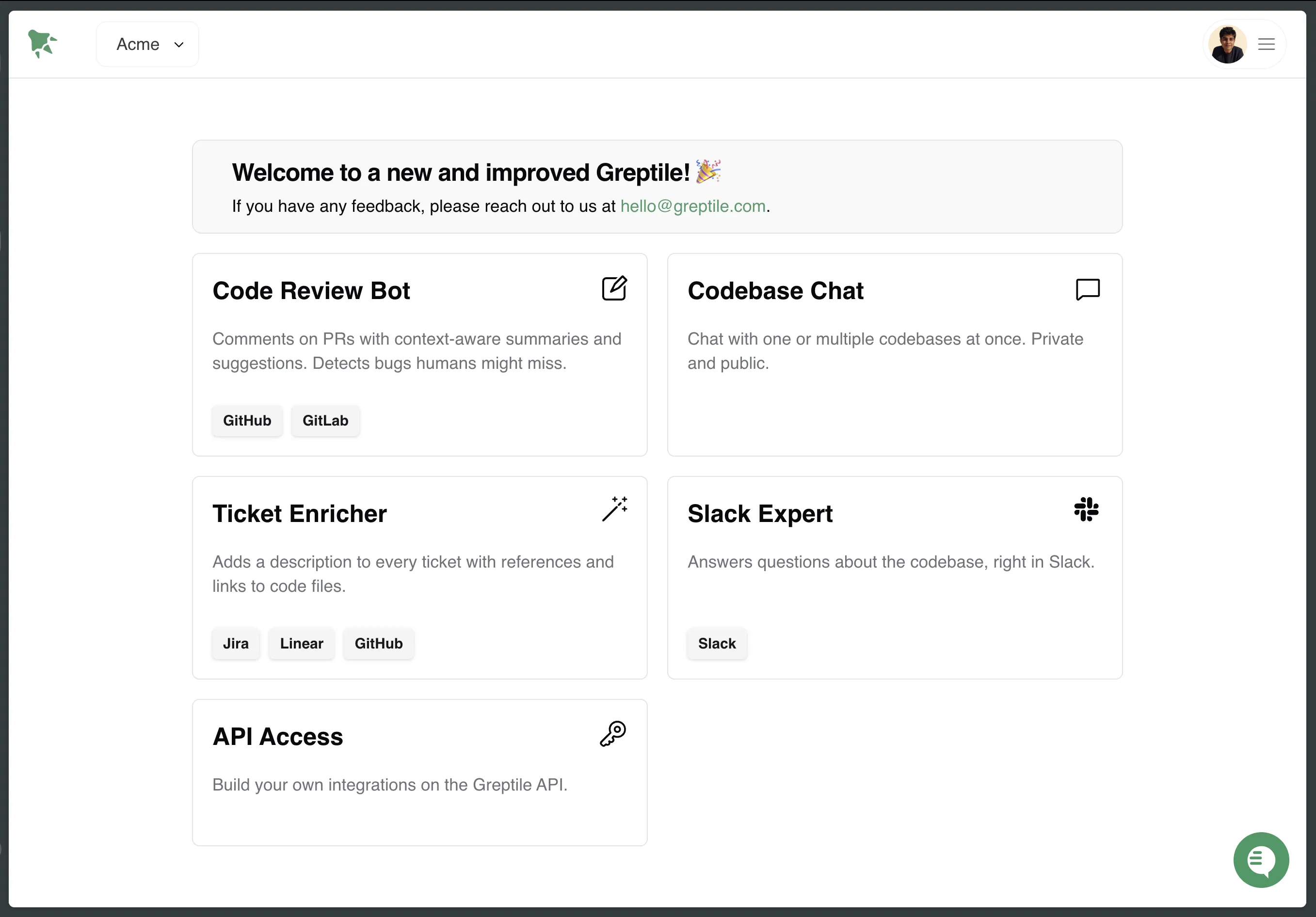Open the Code Review Bot card

point(419,355)
